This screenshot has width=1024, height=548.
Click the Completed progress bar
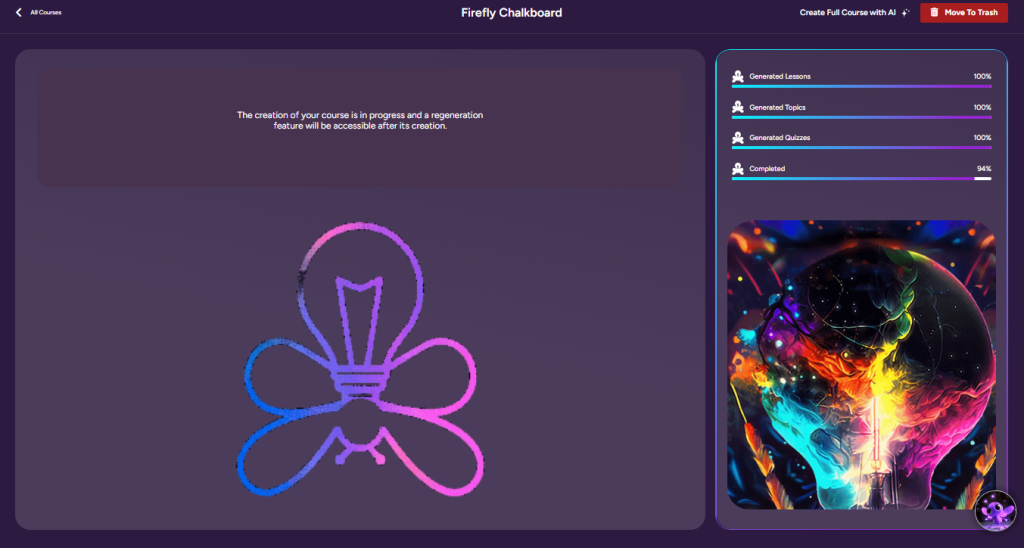click(x=861, y=179)
